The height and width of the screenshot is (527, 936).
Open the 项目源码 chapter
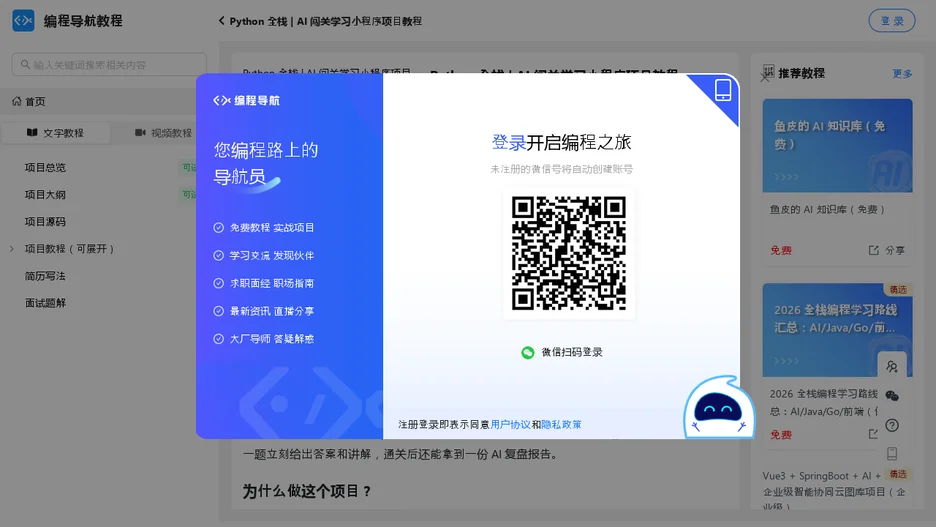tap(45, 221)
